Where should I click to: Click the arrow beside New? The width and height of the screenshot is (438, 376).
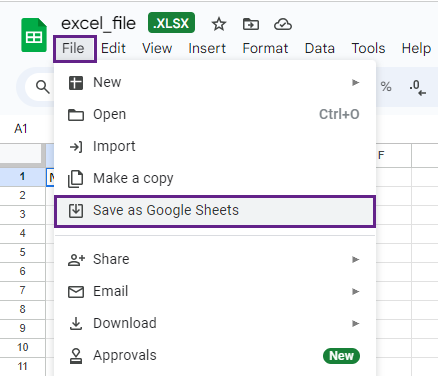coord(356,82)
